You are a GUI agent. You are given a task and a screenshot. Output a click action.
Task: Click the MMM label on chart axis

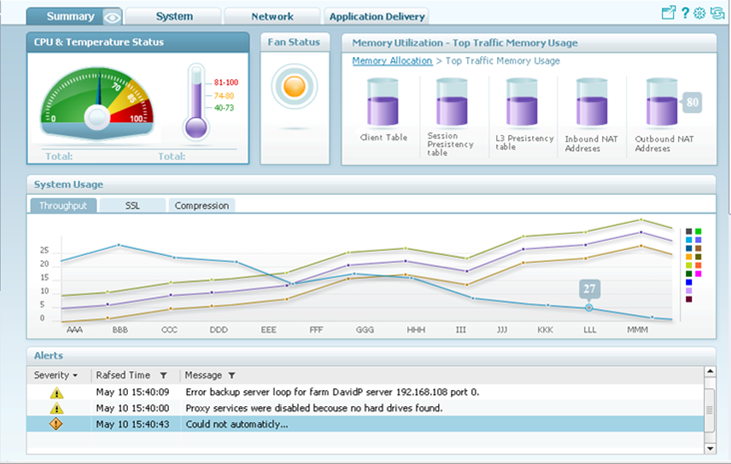click(637, 330)
